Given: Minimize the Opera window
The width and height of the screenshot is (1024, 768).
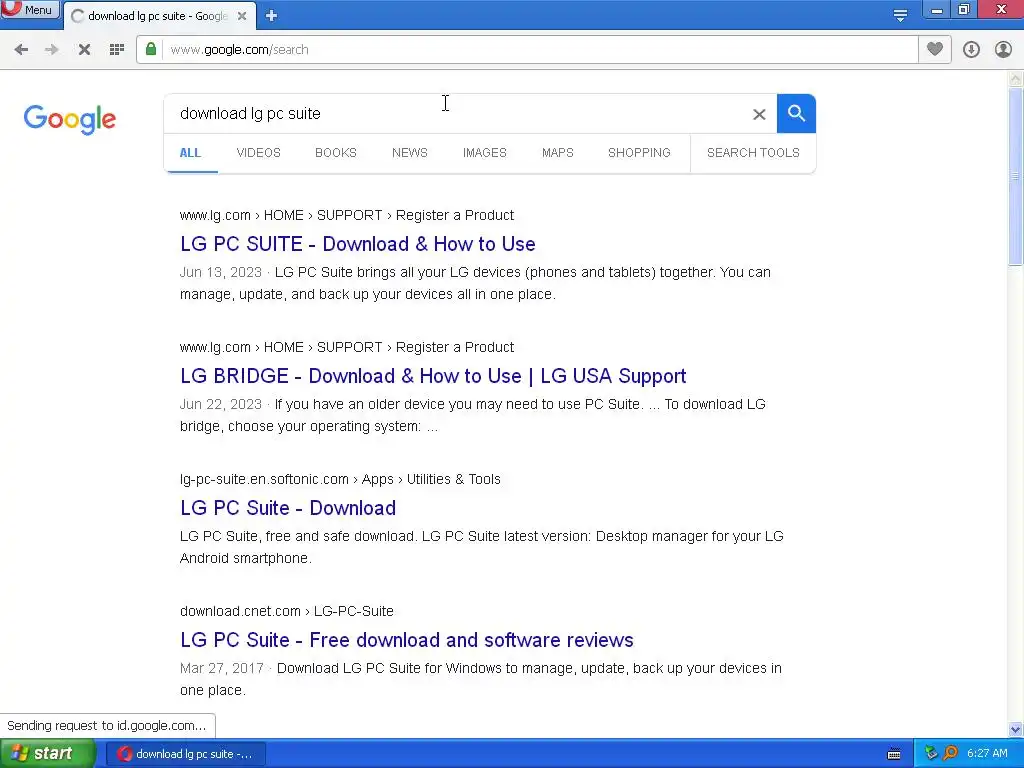Looking at the screenshot, I should point(936,10).
